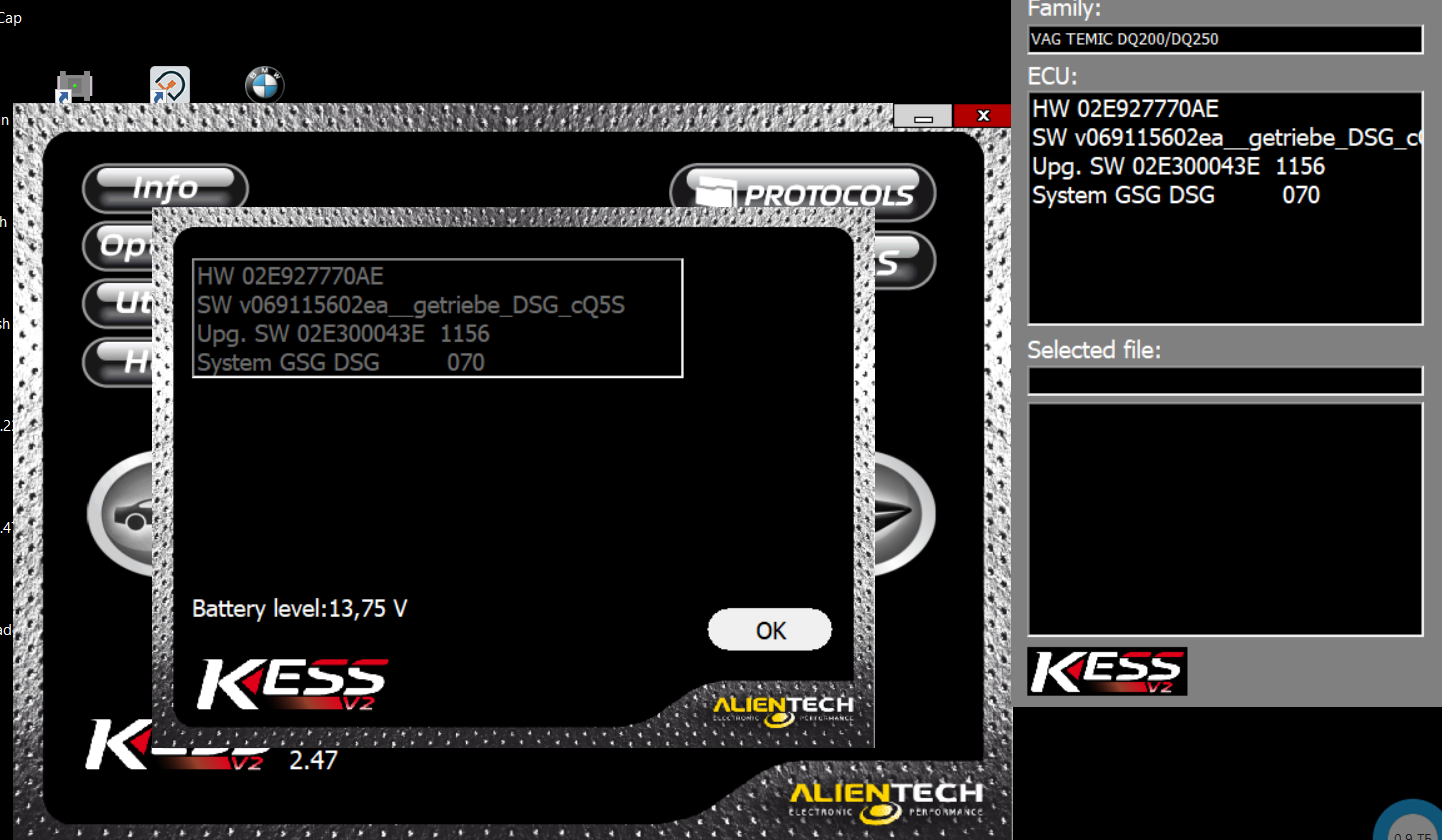The height and width of the screenshot is (840, 1442).
Task: Click OK to dismiss the ECU info dialog
Action: point(769,630)
